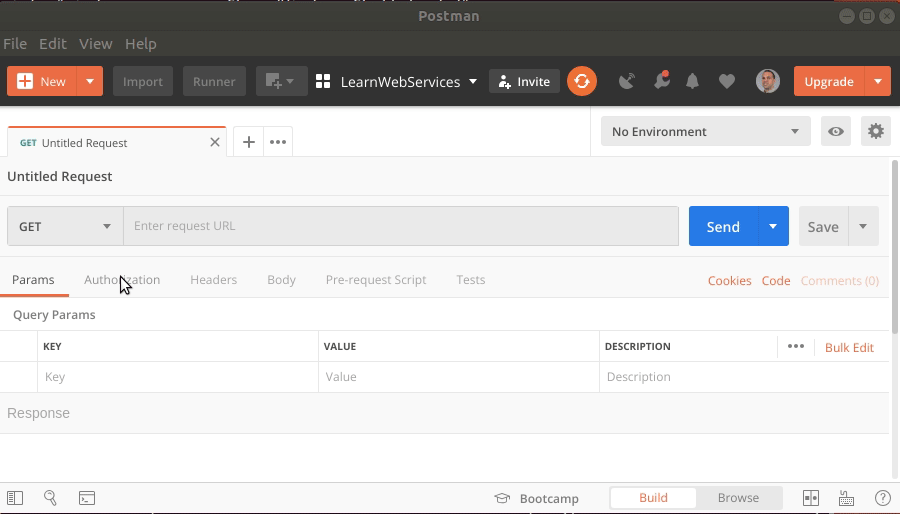Open query params column options dots
900x514 pixels.
point(796,346)
